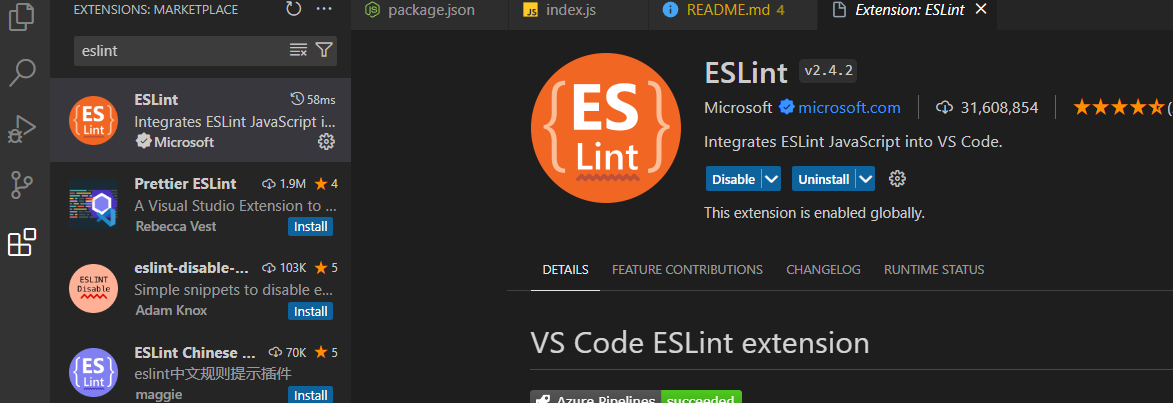Viewport: 1173px width, 403px height.
Task: Open Run and Debug view
Action: (x=22, y=129)
